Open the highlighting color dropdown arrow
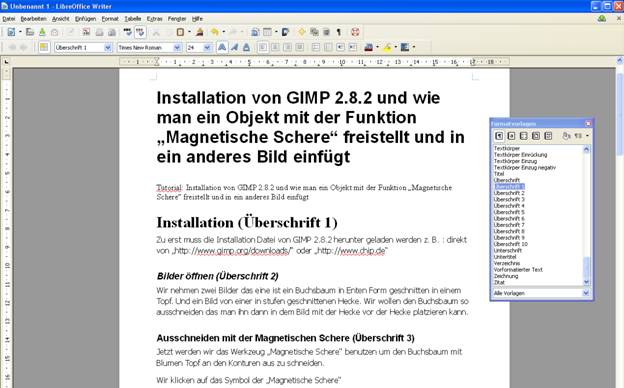 coord(396,47)
